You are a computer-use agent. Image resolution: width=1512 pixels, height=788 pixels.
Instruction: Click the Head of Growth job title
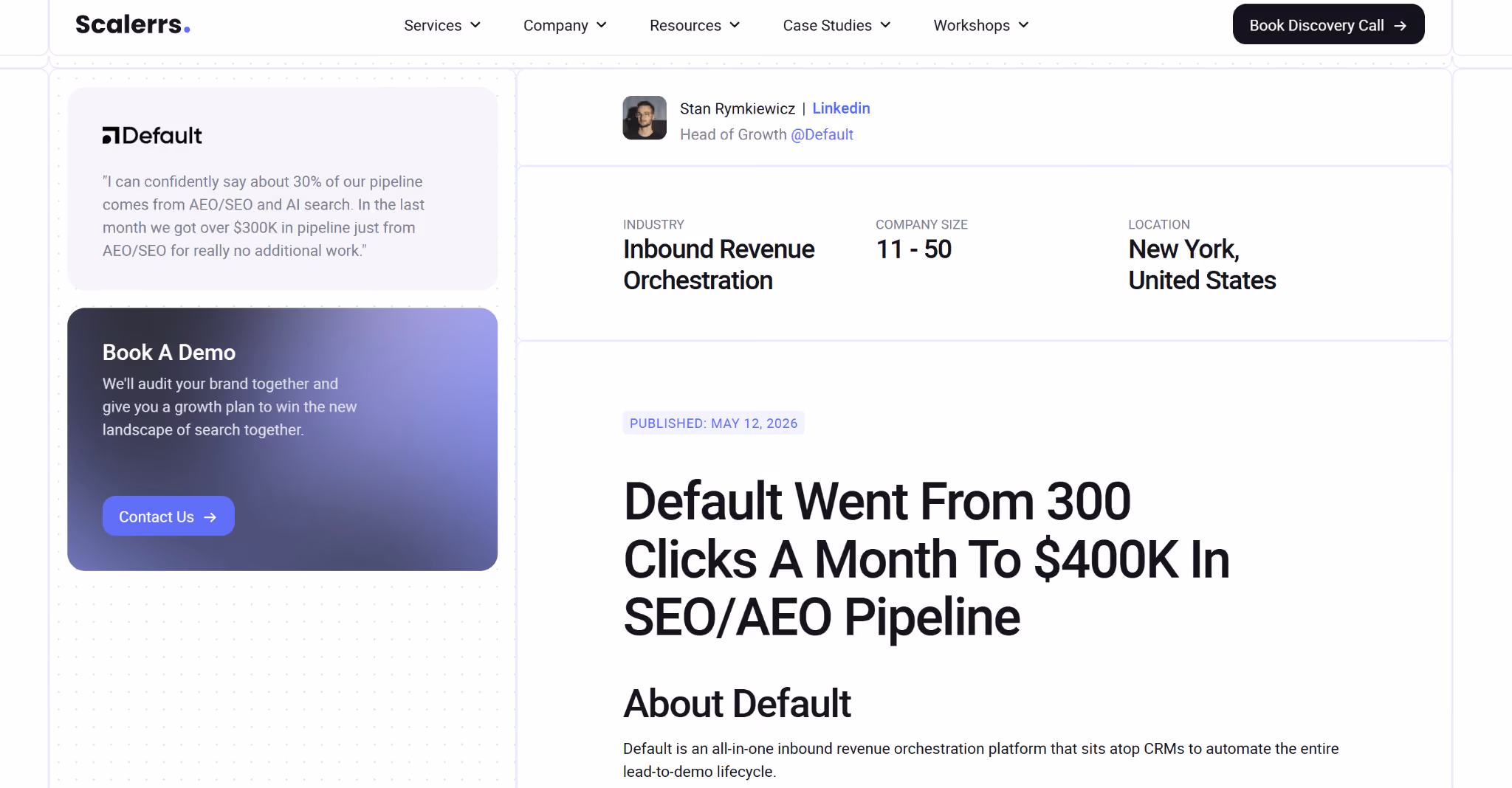(x=733, y=134)
